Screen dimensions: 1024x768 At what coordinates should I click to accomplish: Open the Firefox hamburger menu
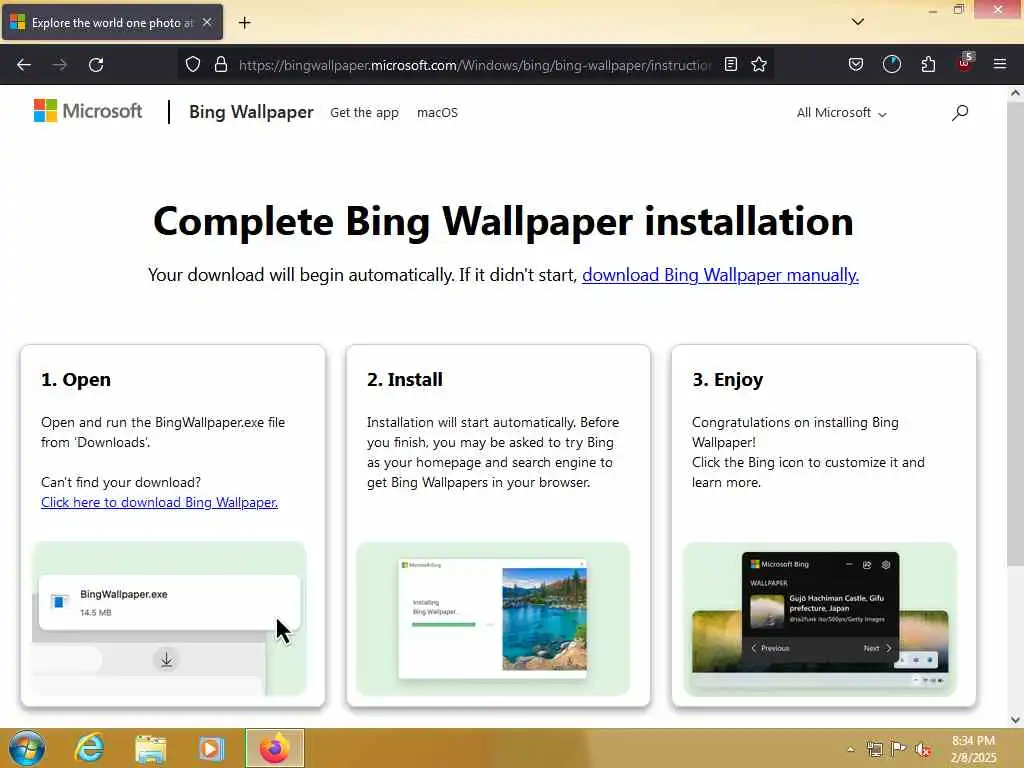1000,65
